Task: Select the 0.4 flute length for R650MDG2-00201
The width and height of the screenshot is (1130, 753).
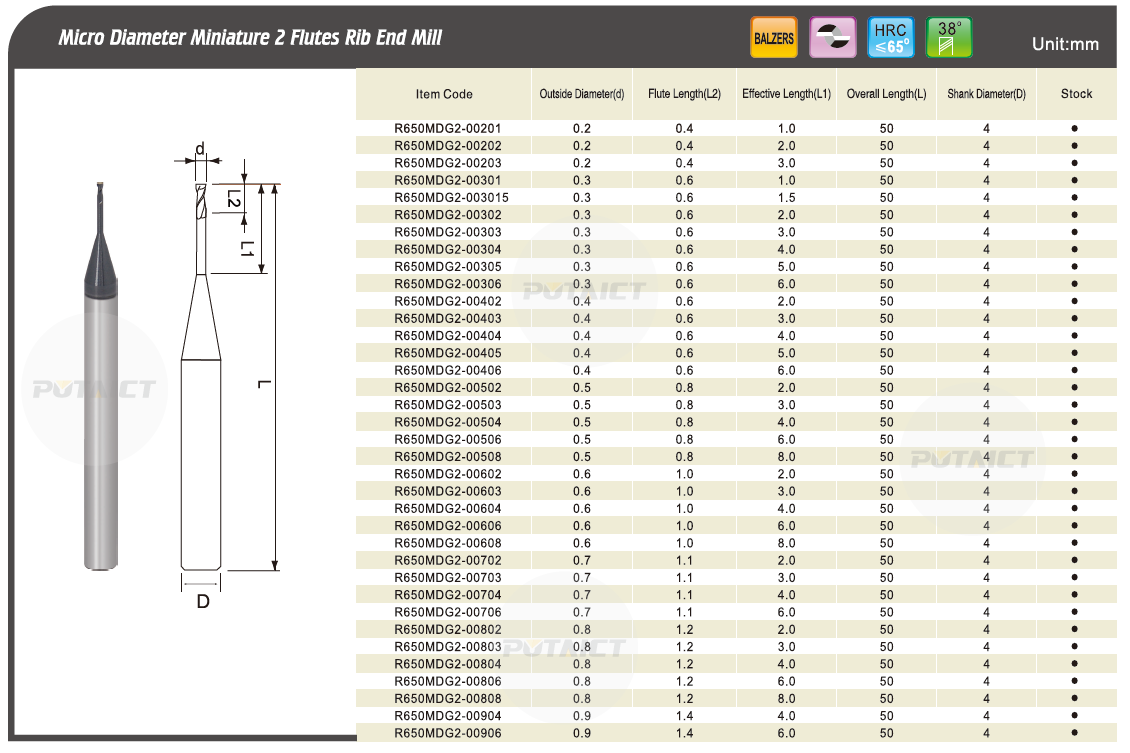Action: coord(684,128)
